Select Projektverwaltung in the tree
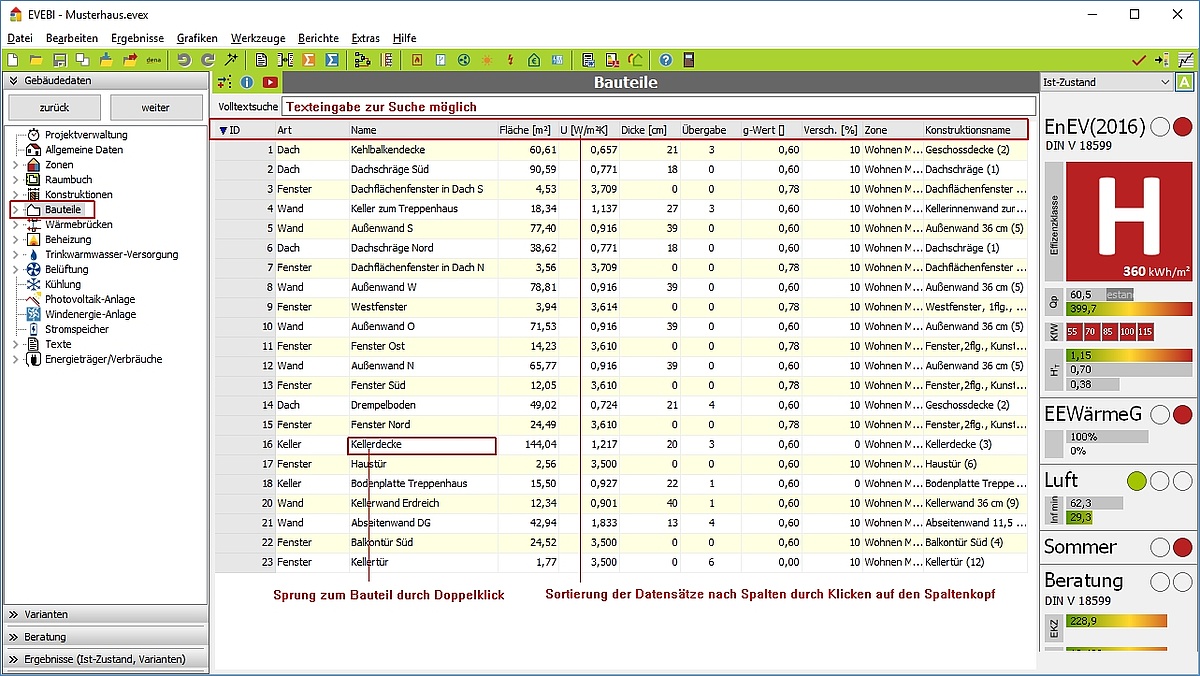This screenshot has width=1200, height=676. click(86, 134)
